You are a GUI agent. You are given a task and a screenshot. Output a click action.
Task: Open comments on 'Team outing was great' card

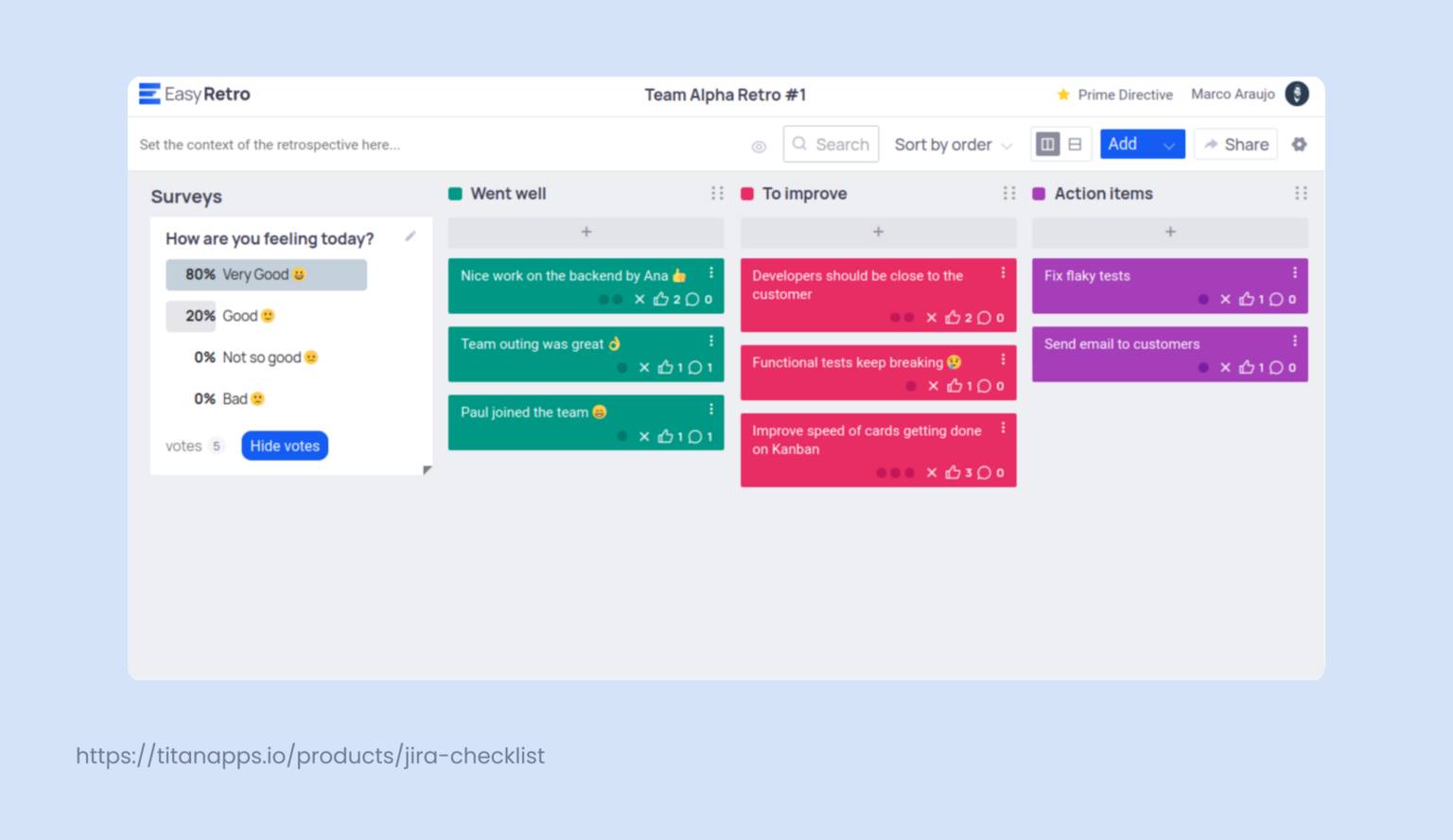coord(695,367)
